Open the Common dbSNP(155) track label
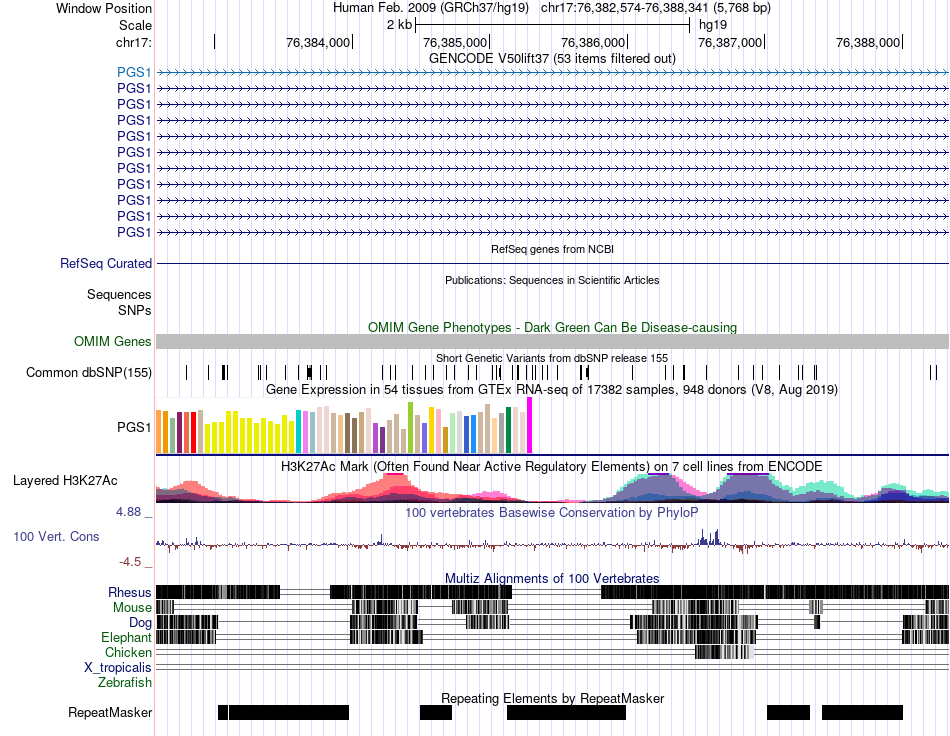This screenshot has width=950, height=736. (88, 373)
